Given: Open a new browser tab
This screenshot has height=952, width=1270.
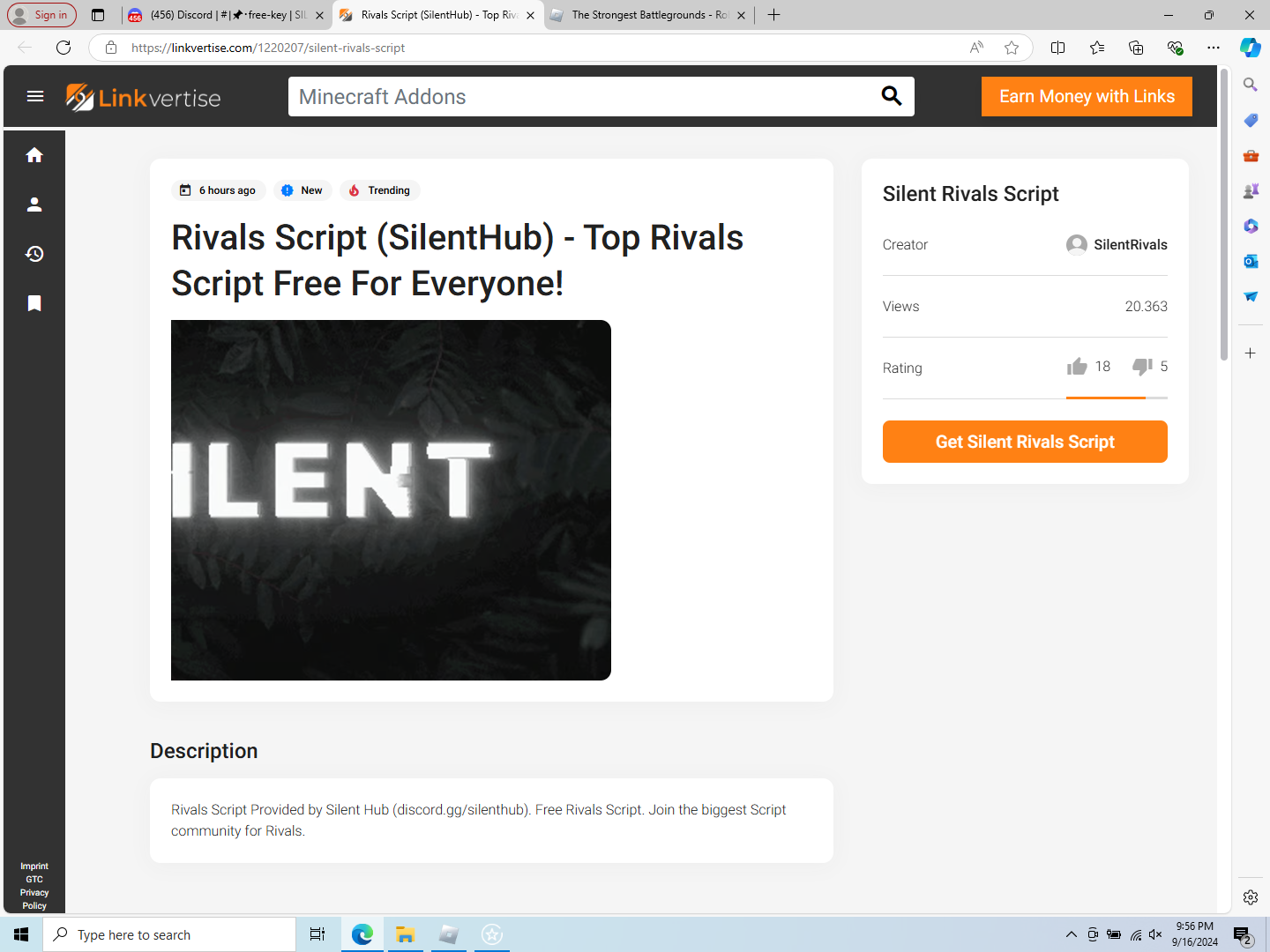Looking at the screenshot, I should (x=773, y=15).
